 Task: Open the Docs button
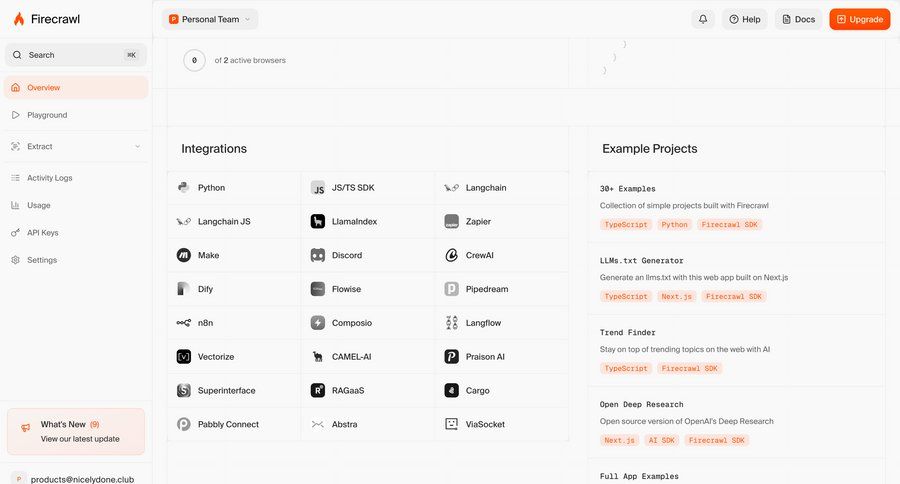[798, 19]
